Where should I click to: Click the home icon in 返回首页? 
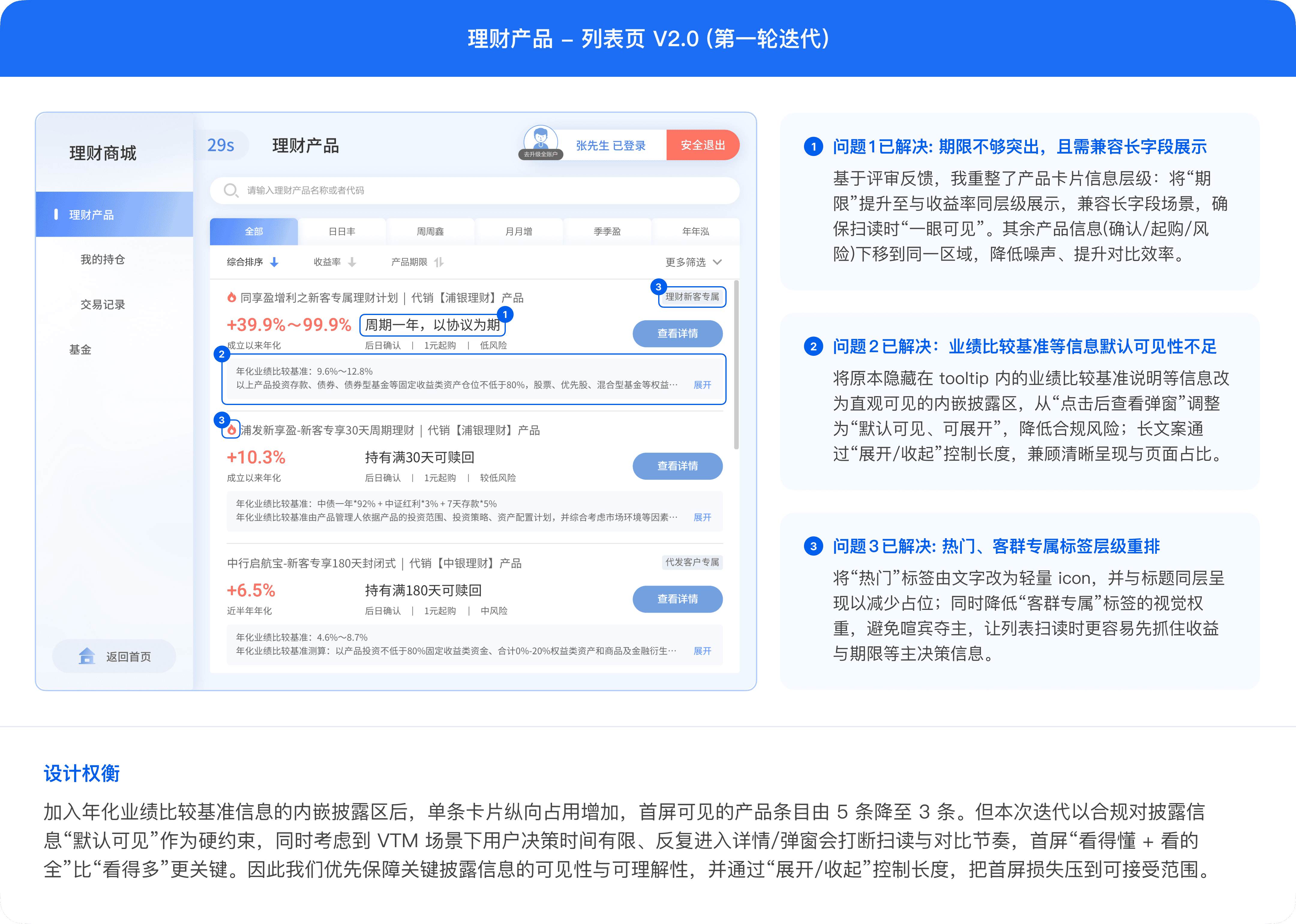pos(86,656)
